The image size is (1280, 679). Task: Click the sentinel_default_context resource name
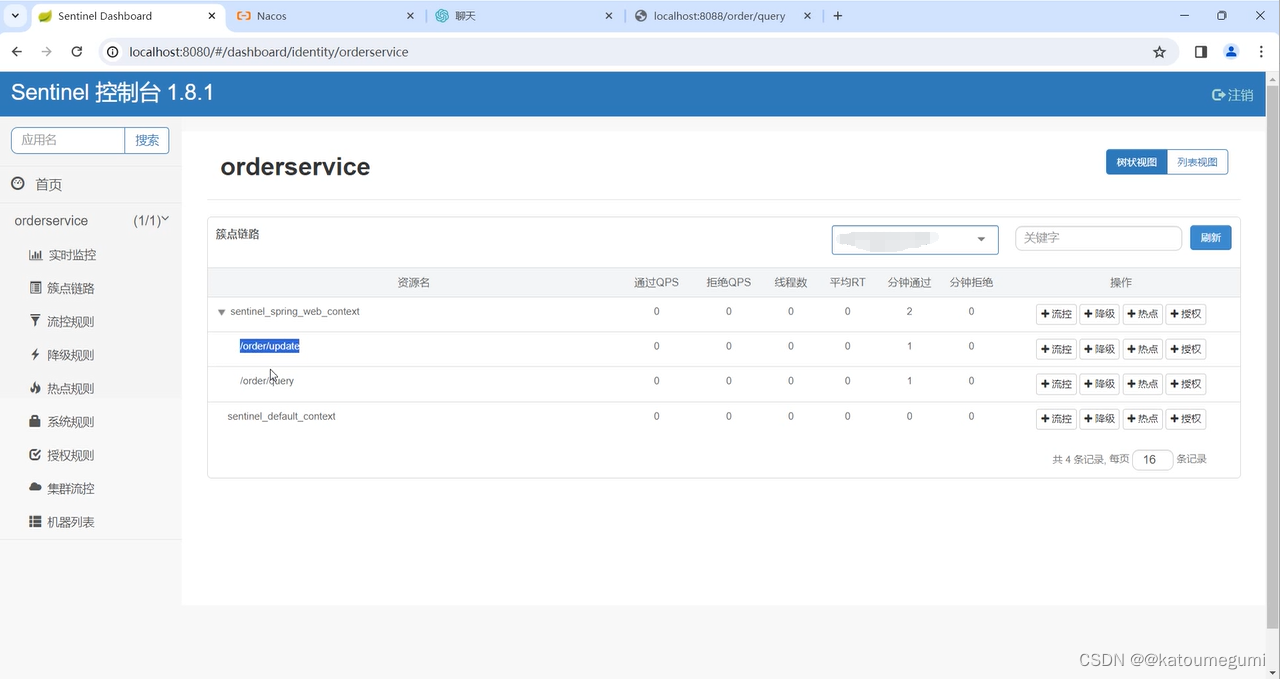tap(281, 416)
